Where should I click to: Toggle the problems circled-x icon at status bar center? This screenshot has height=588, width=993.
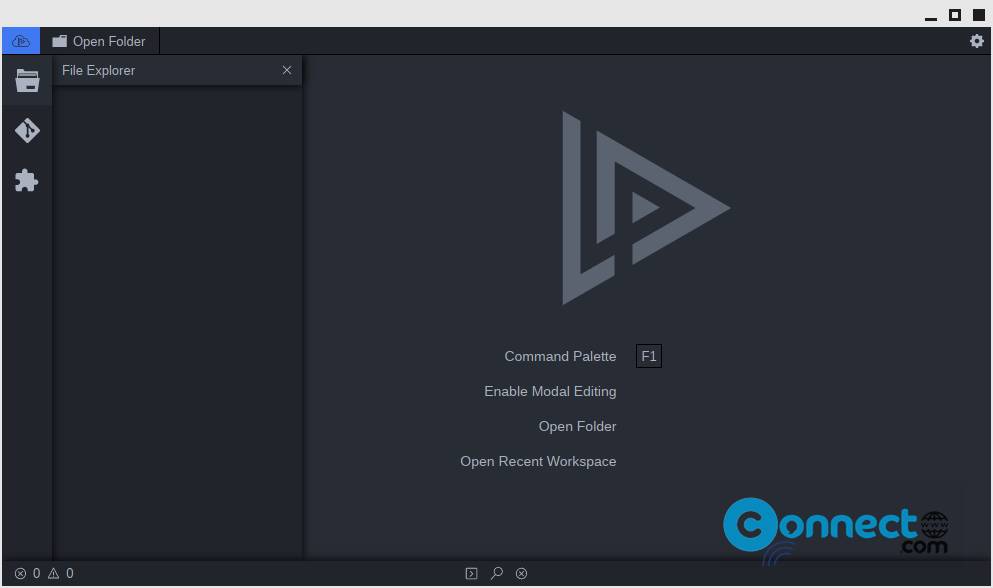(x=521, y=573)
